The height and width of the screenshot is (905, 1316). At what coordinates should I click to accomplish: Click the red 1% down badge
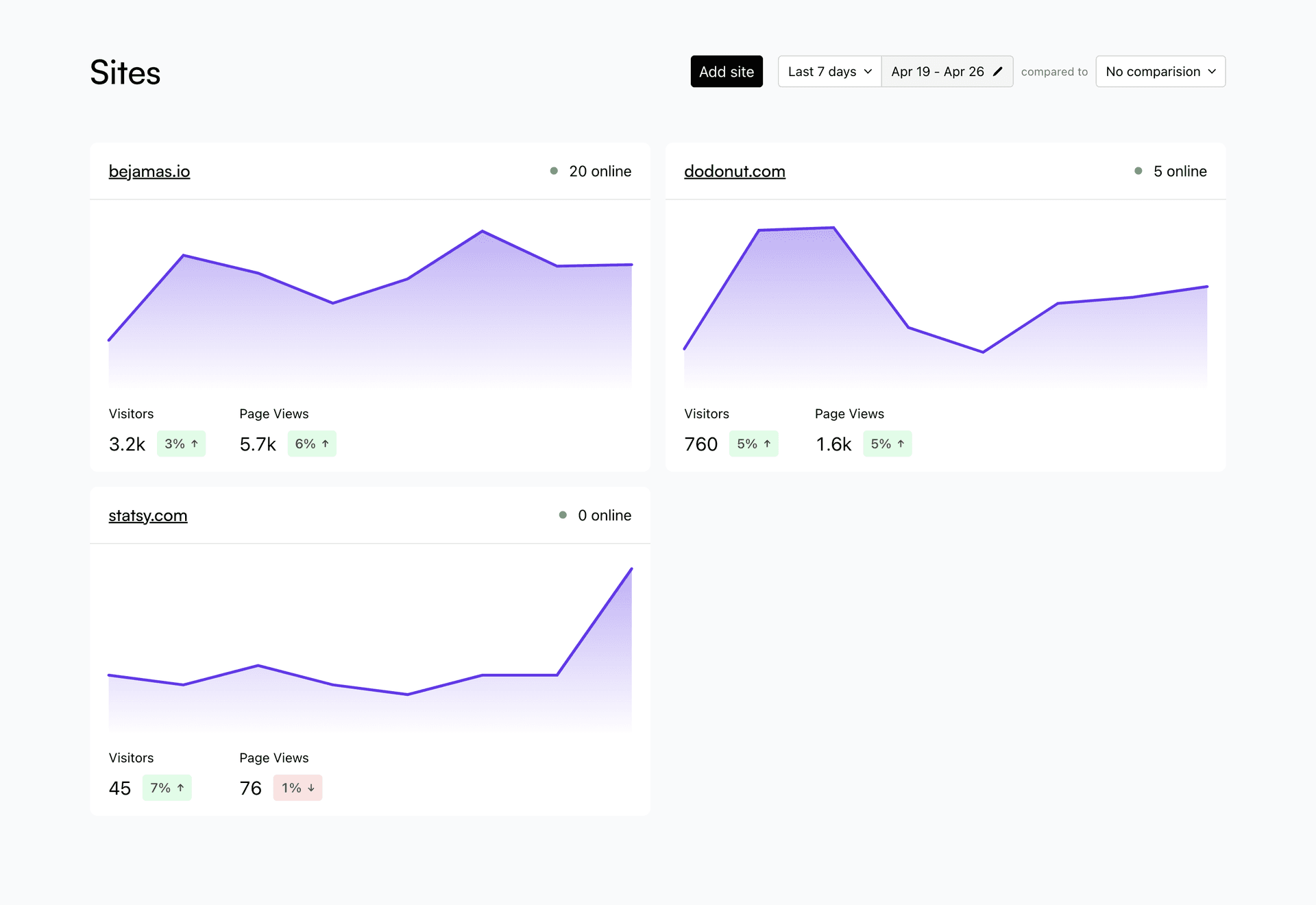pos(298,788)
